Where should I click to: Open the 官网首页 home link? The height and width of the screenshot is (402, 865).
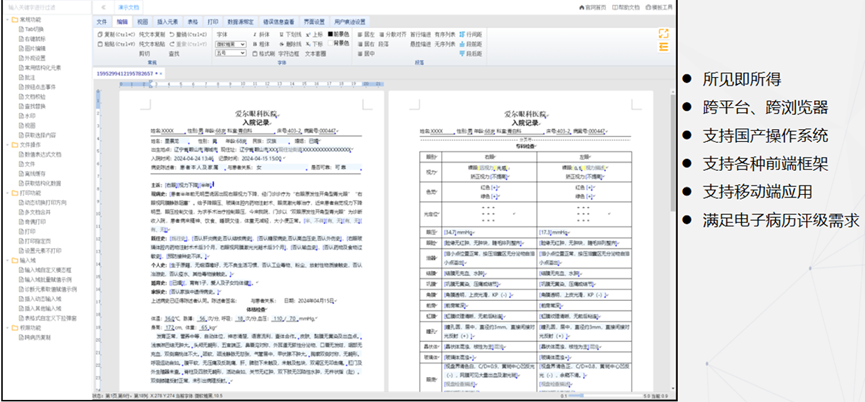click(592, 8)
